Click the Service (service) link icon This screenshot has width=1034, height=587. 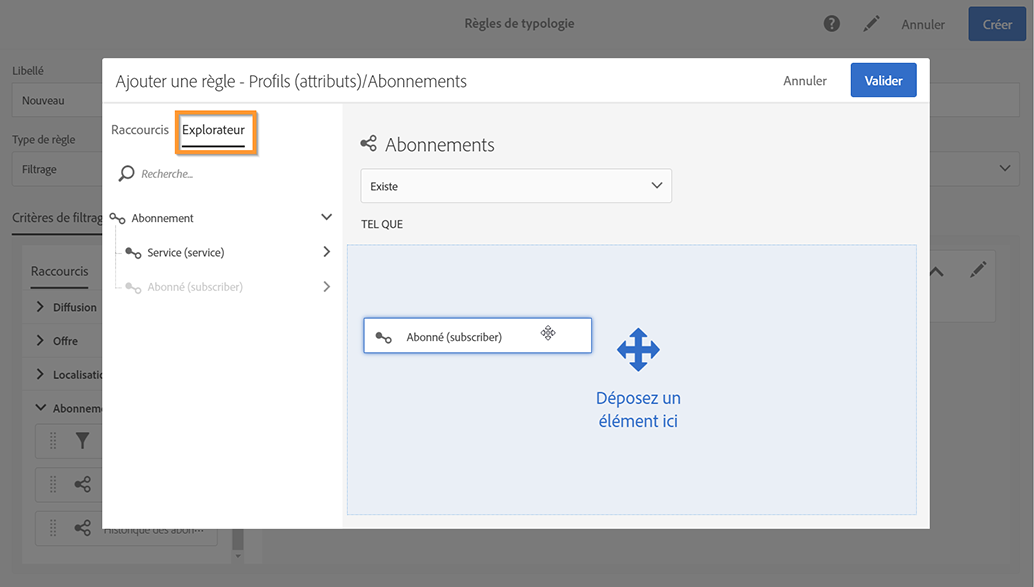tap(134, 253)
